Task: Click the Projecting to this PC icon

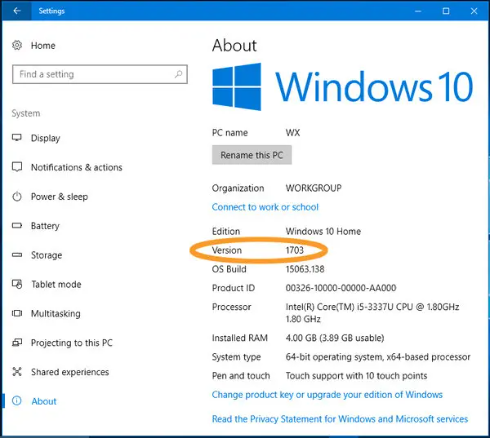Action: pos(17,342)
